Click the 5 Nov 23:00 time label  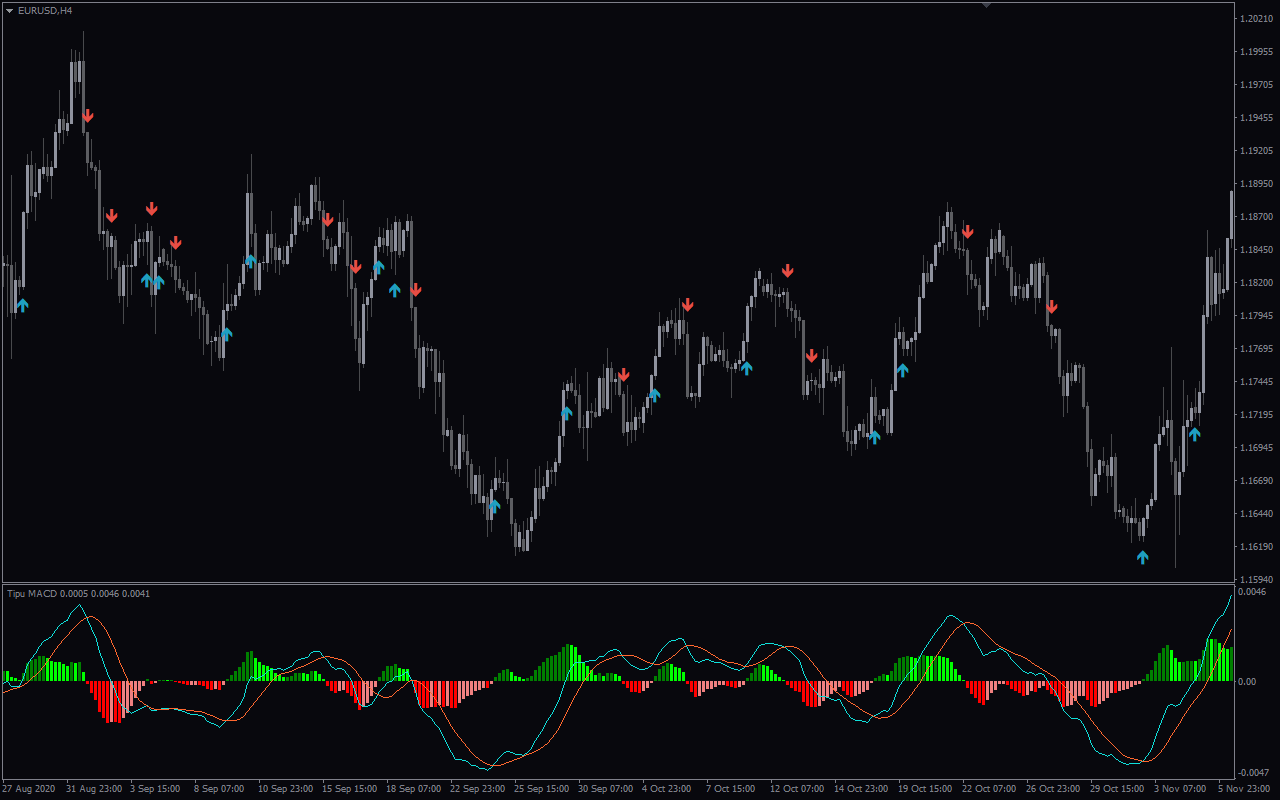coord(1246,789)
